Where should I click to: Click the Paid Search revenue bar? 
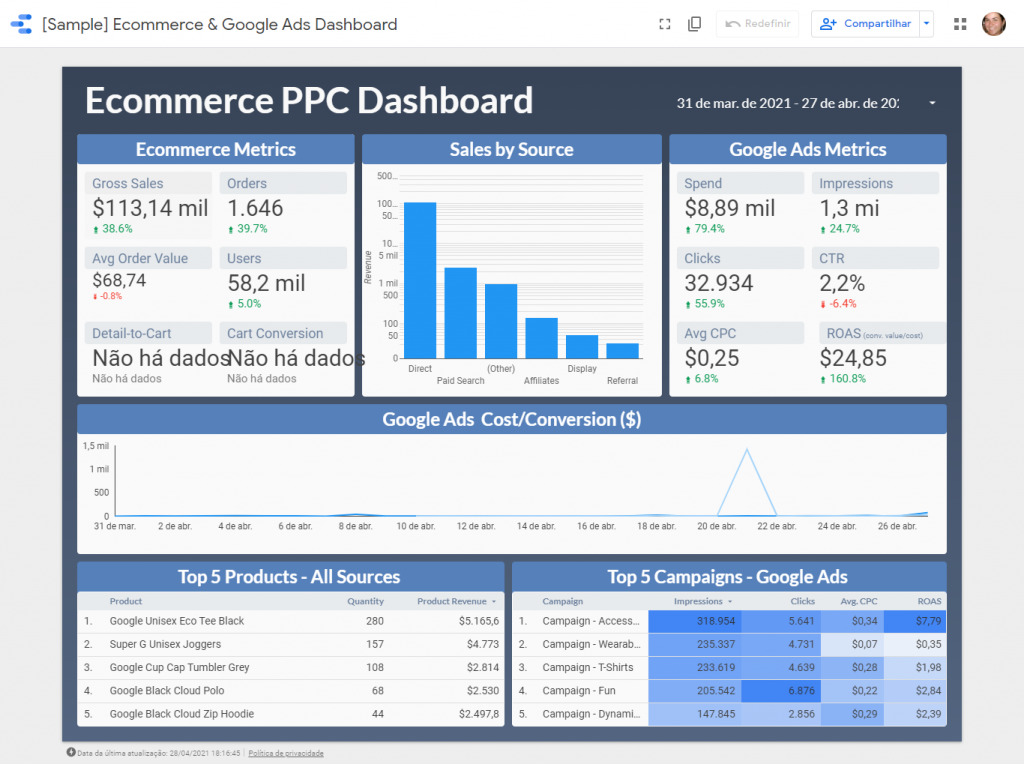coord(460,312)
